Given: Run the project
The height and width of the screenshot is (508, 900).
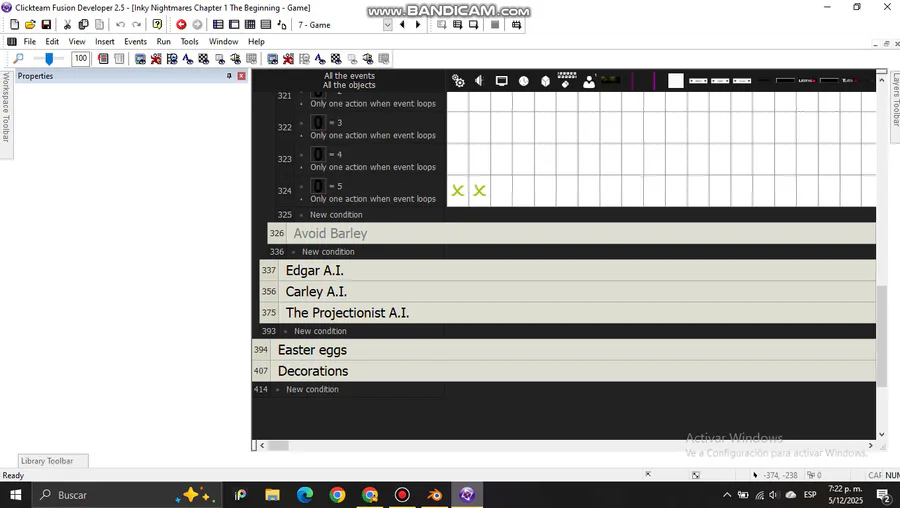Looking at the screenshot, I should pyautogui.click(x=441, y=25).
